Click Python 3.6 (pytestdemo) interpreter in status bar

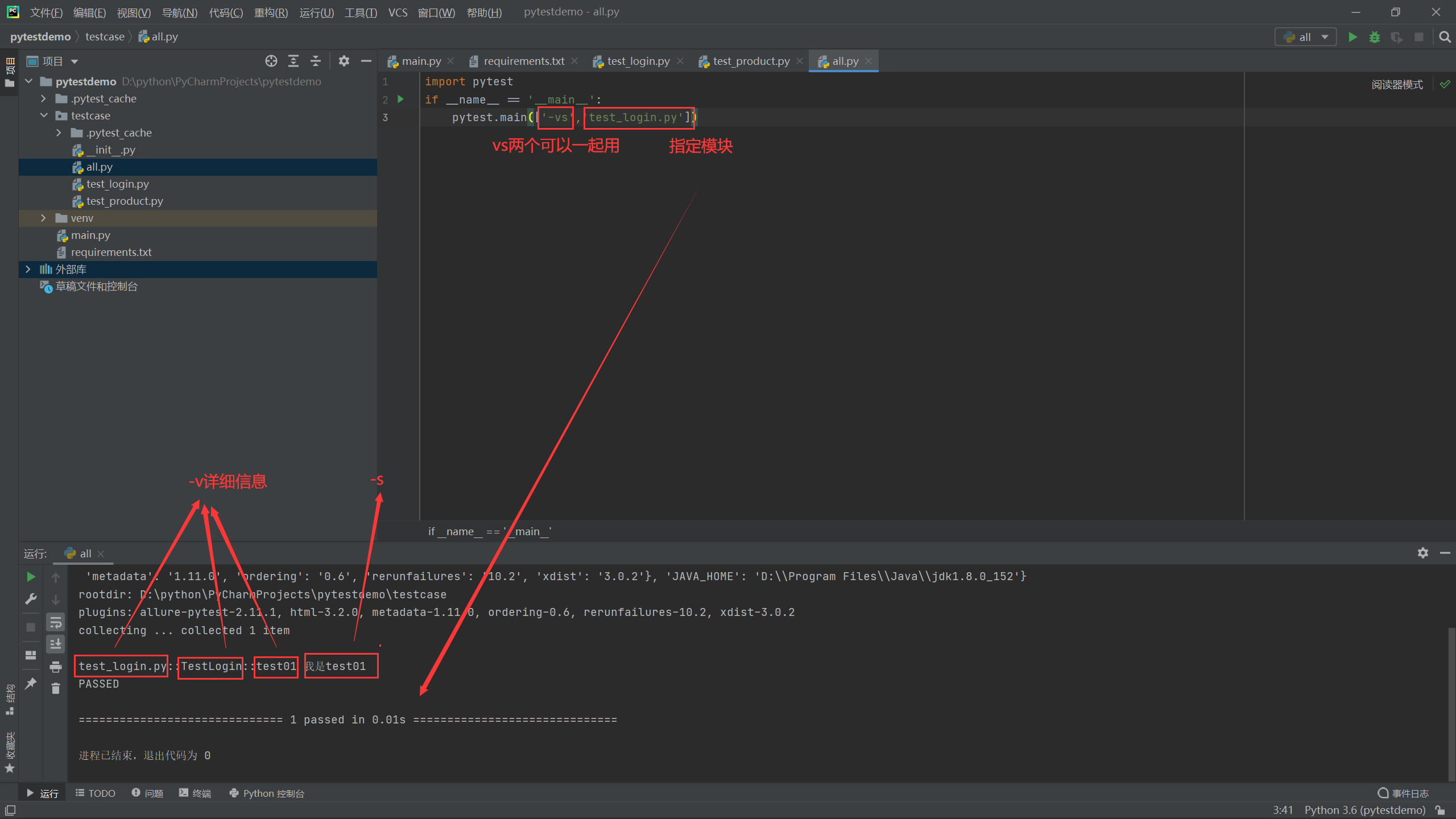[x=1364, y=810]
